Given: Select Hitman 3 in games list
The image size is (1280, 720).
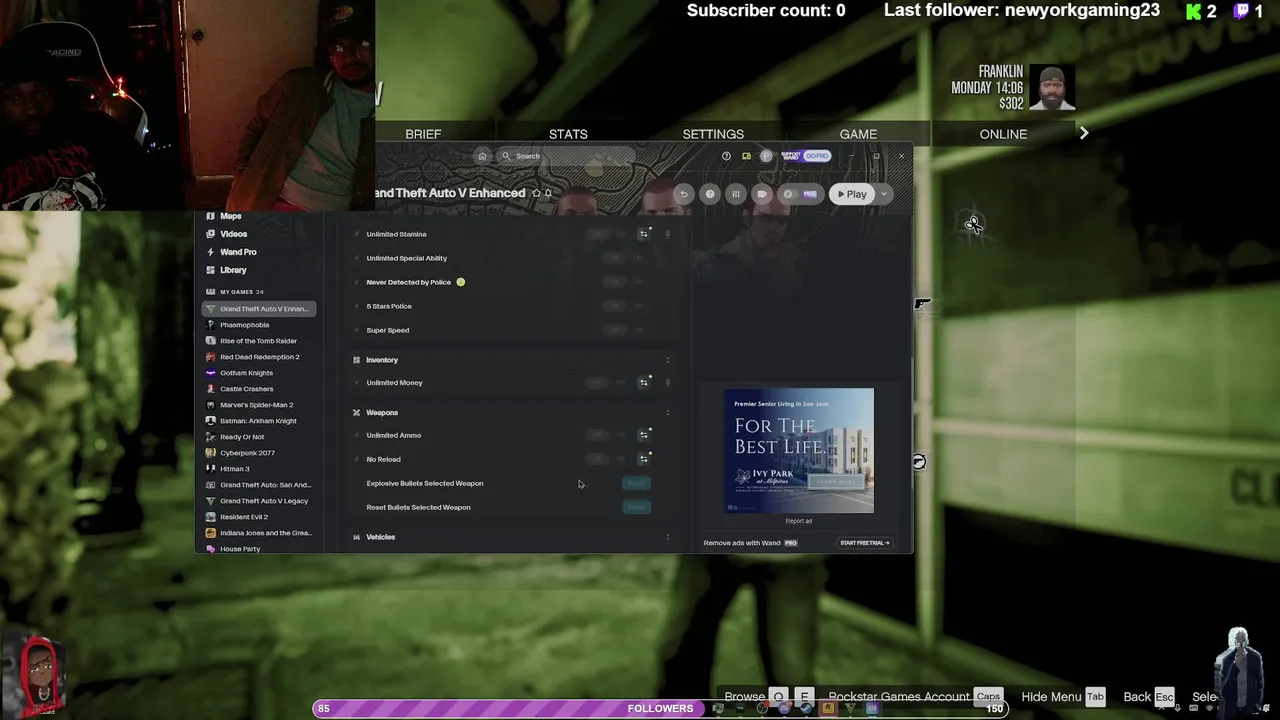Looking at the screenshot, I should [x=259, y=469].
